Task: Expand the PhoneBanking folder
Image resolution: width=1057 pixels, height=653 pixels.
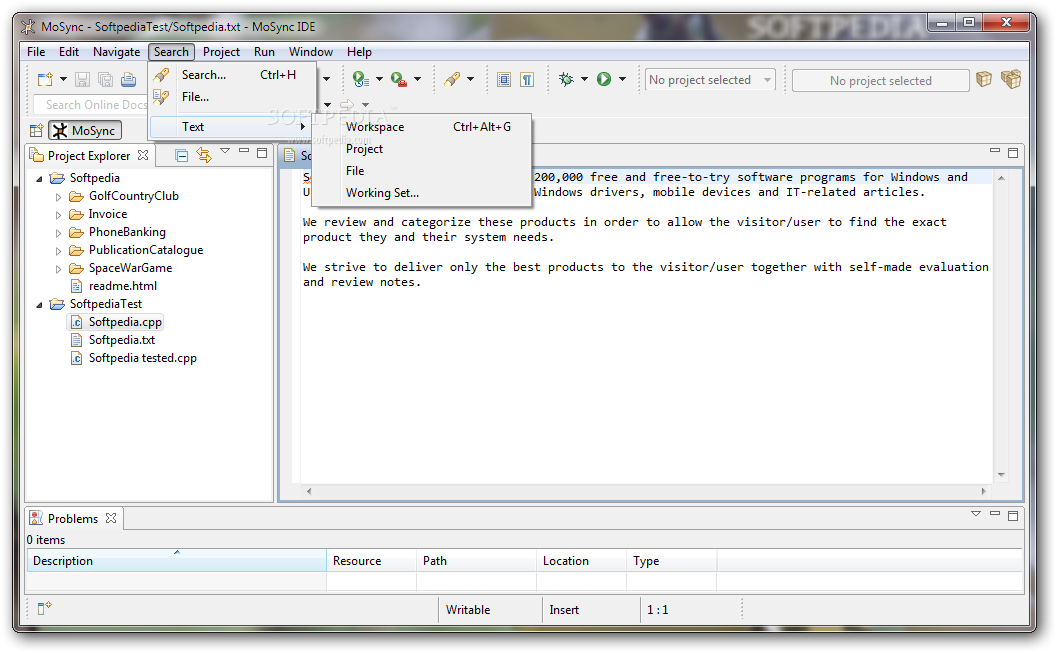Action: click(58, 232)
